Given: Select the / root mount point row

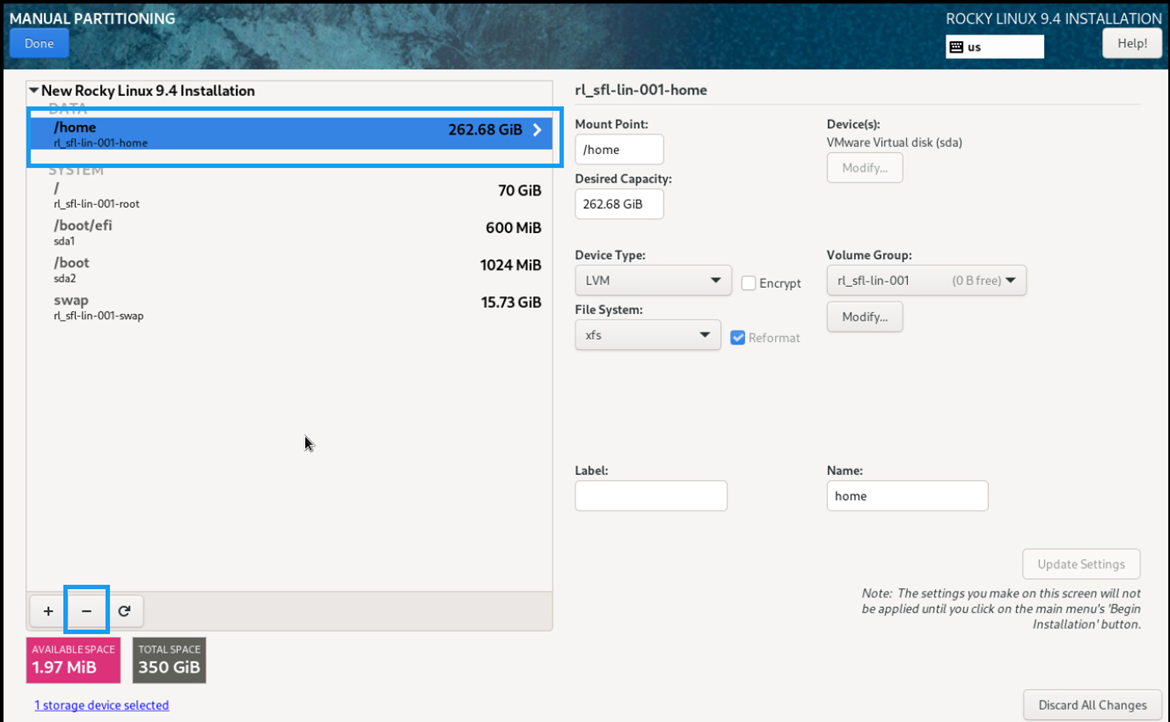Looking at the screenshot, I should [x=290, y=195].
